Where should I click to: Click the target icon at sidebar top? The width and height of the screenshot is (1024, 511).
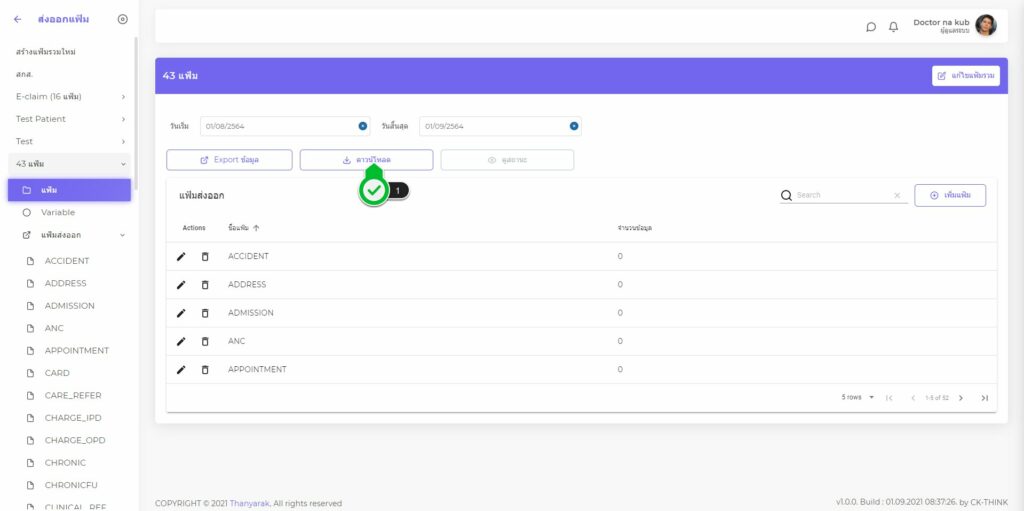click(x=122, y=19)
